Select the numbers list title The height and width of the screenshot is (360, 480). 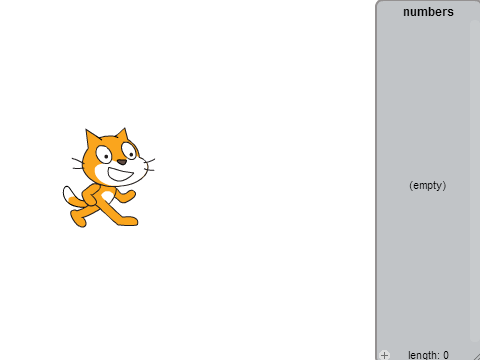(428, 12)
